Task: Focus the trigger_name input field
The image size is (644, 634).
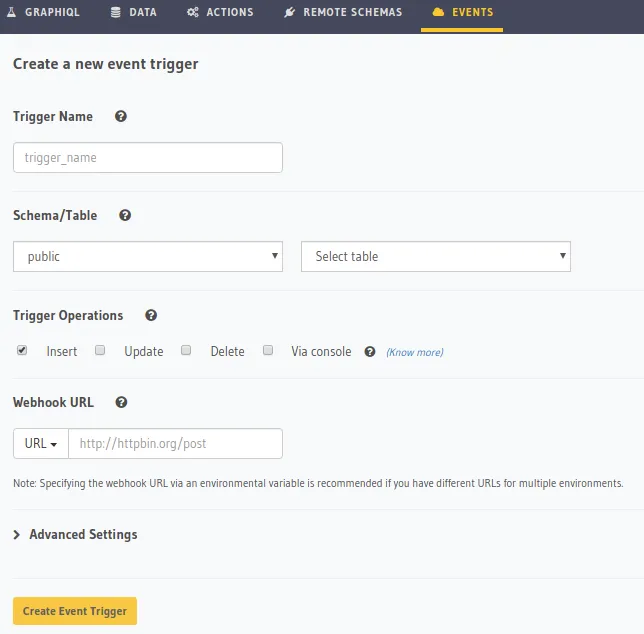Action: (x=148, y=158)
